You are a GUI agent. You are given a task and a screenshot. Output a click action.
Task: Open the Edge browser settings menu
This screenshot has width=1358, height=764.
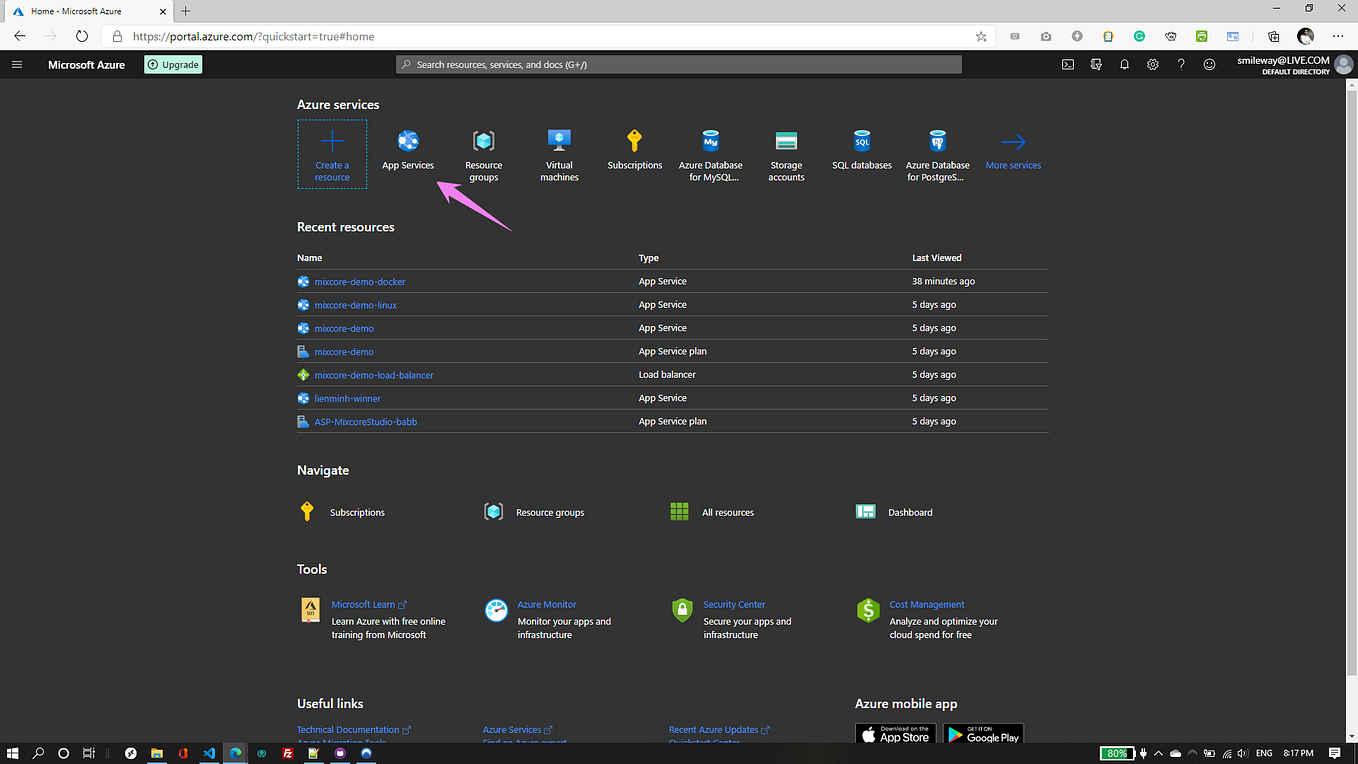coord(1337,36)
